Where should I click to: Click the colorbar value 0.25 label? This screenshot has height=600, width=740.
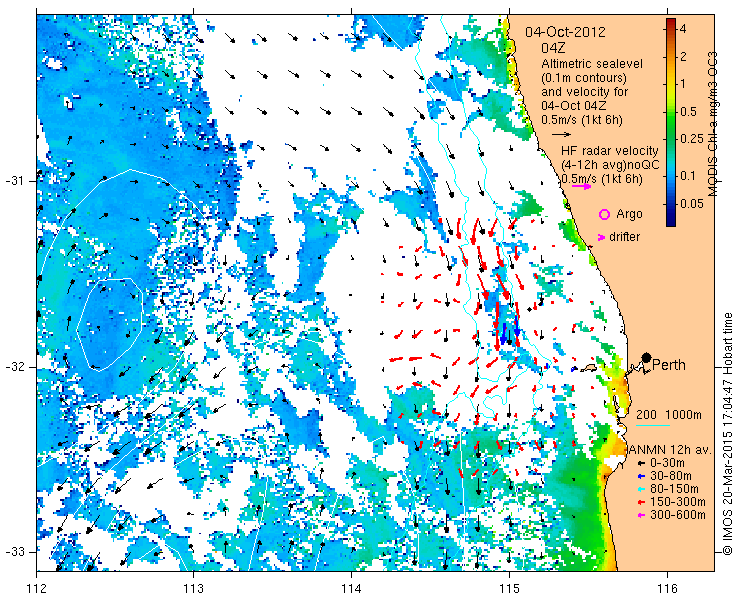(691, 138)
